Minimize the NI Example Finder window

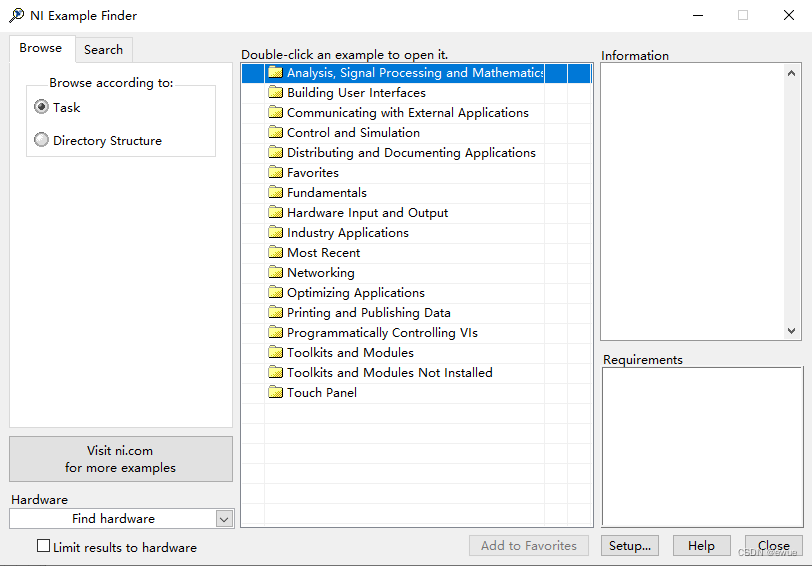tap(698, 15)
